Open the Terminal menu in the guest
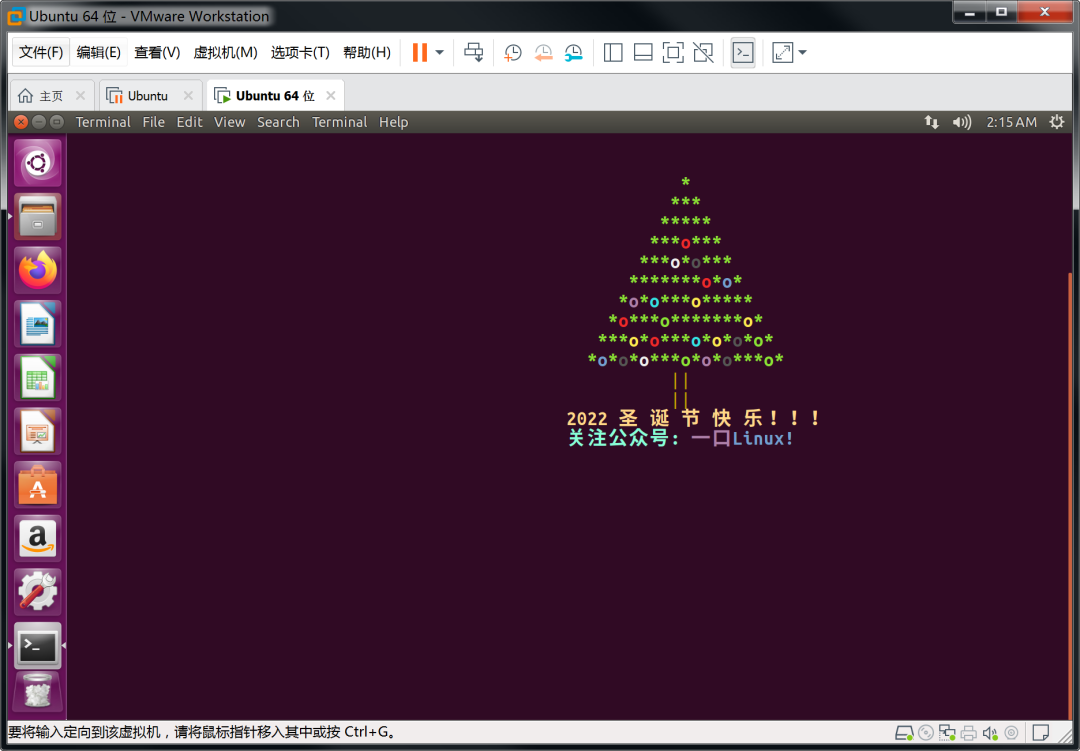The height and width of the screenshot is (751, 1080). [339, 121]
